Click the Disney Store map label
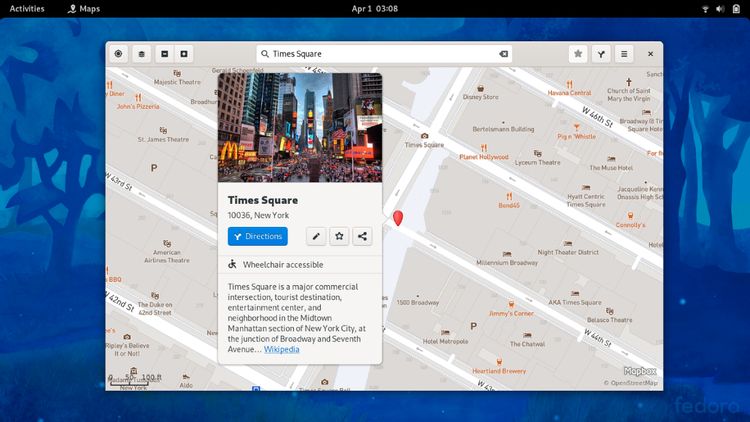The width and height of the screenshot is (750, 422). 480,97
